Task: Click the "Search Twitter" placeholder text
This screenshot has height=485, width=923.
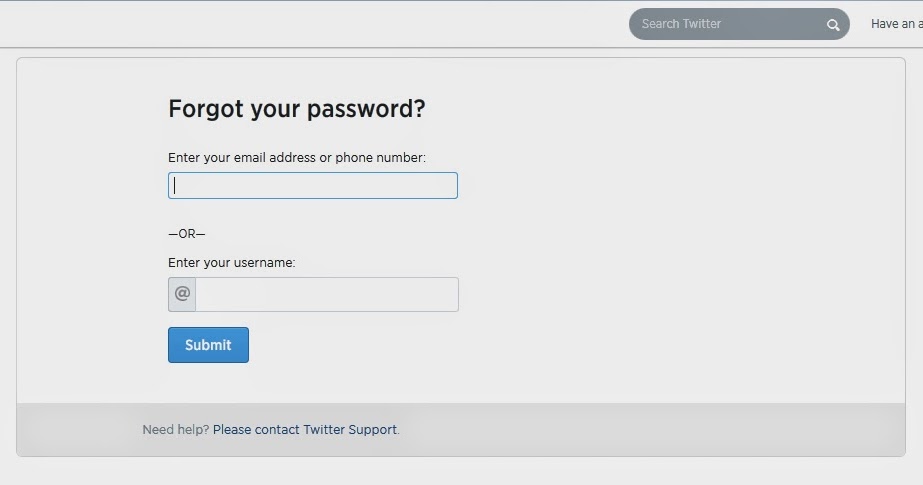Action: 681,24
